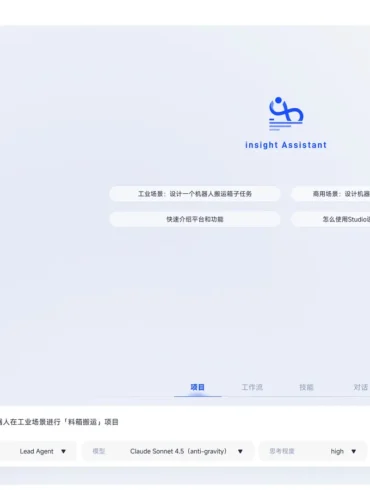This screenshot has width=370, height=490.
Task: Select the 怎么使用Studio suggestion
Action: coord(330,219)
